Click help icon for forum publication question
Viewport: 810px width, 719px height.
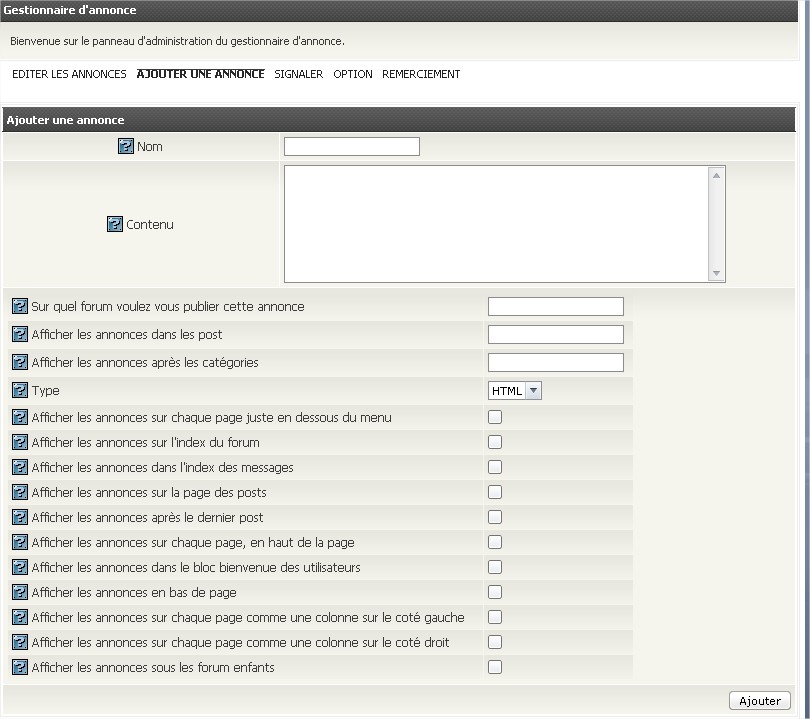(19, 307)
